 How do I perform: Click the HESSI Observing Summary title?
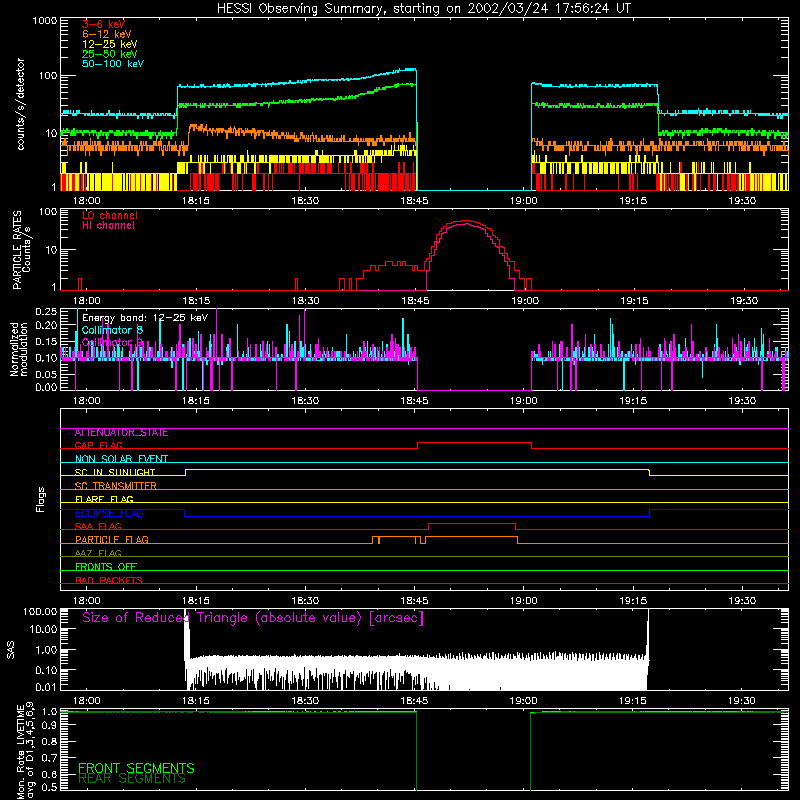tap(423, 9)
